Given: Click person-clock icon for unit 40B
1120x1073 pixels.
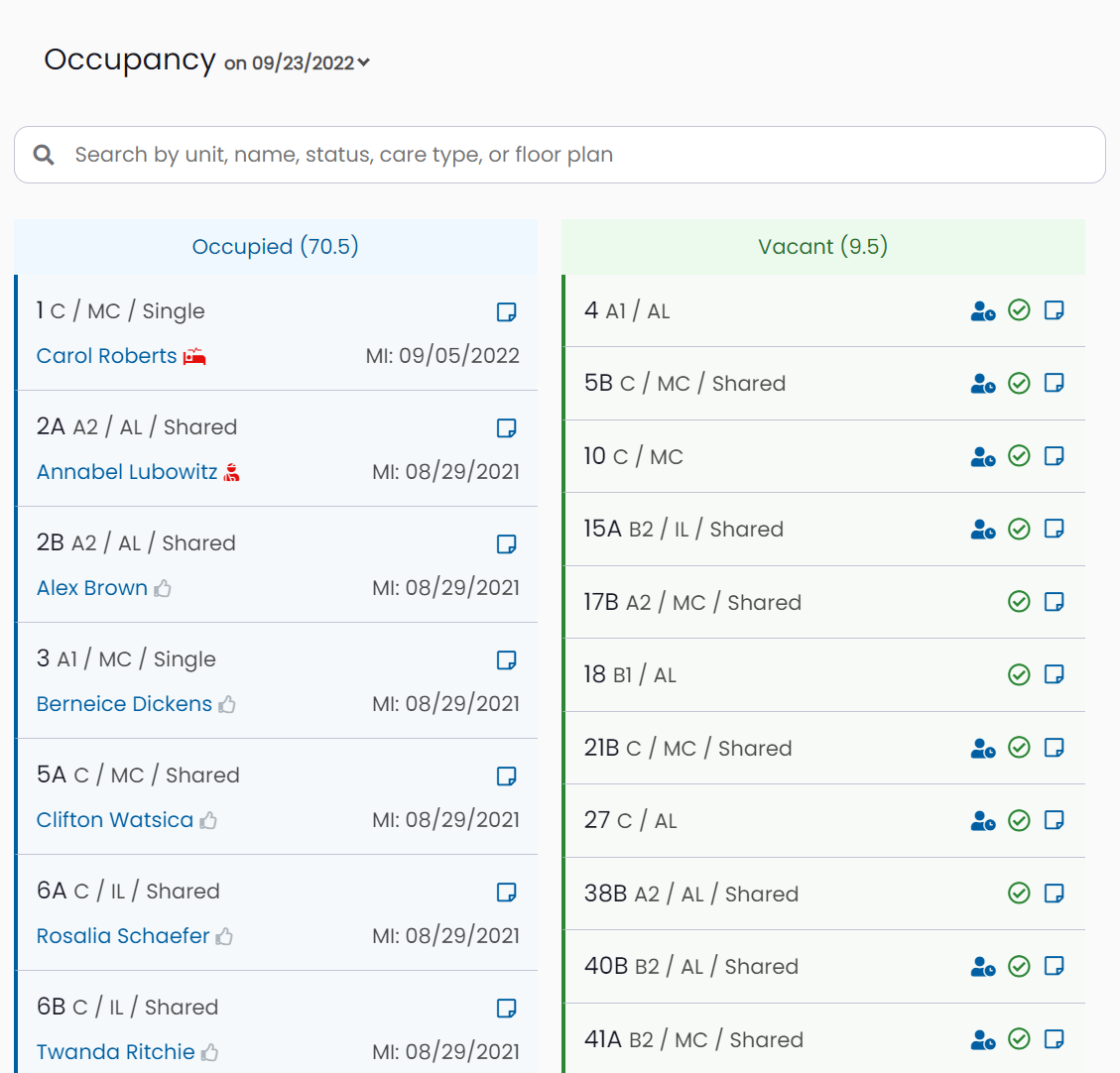Looking at the screenshot, I should [983, 967].
